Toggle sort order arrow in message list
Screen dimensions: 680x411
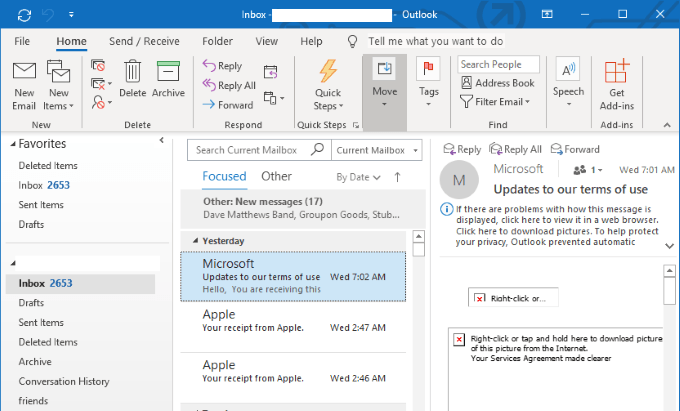click(x=397, y=177)
